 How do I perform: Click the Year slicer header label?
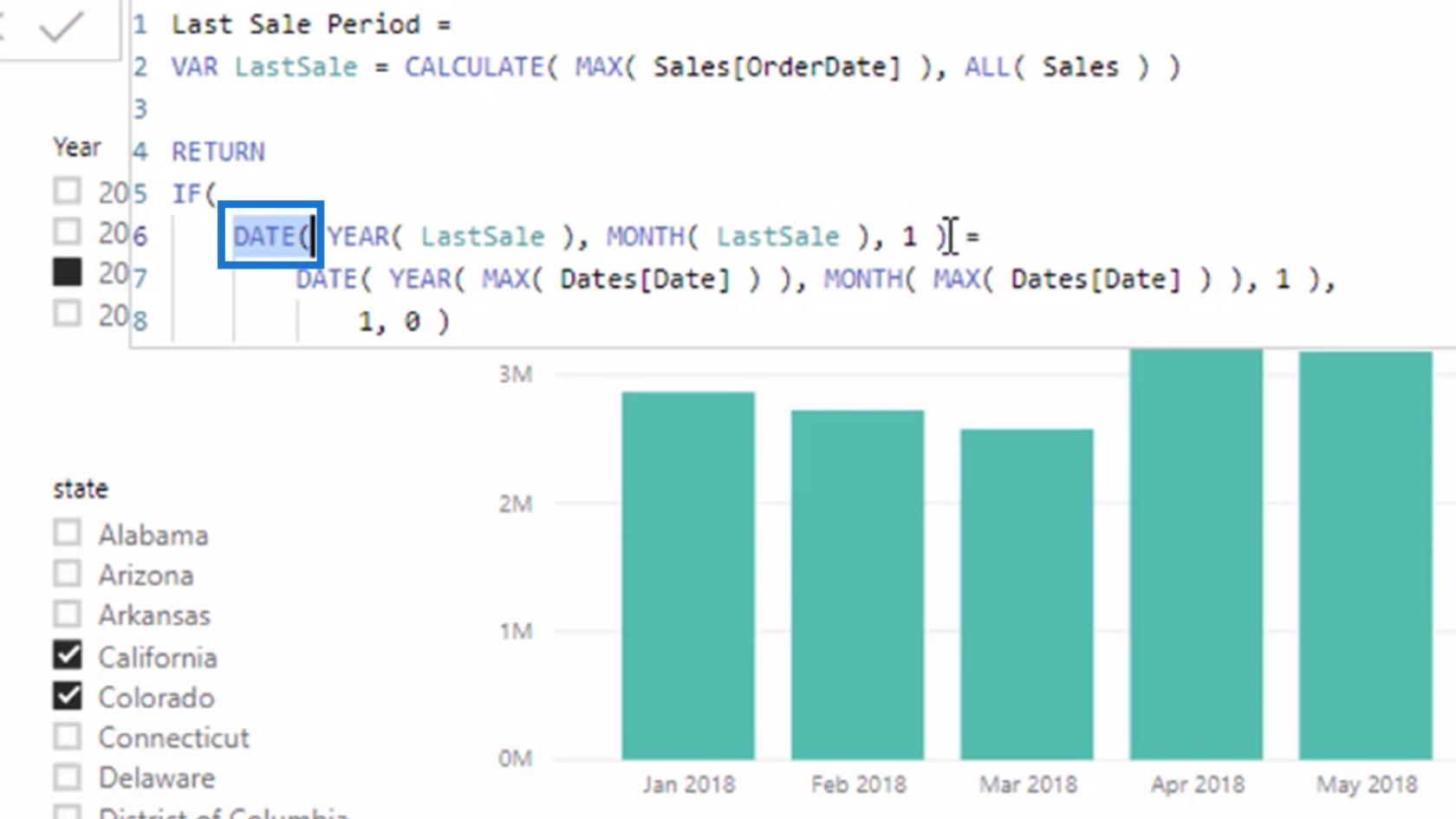pos(77,147)
